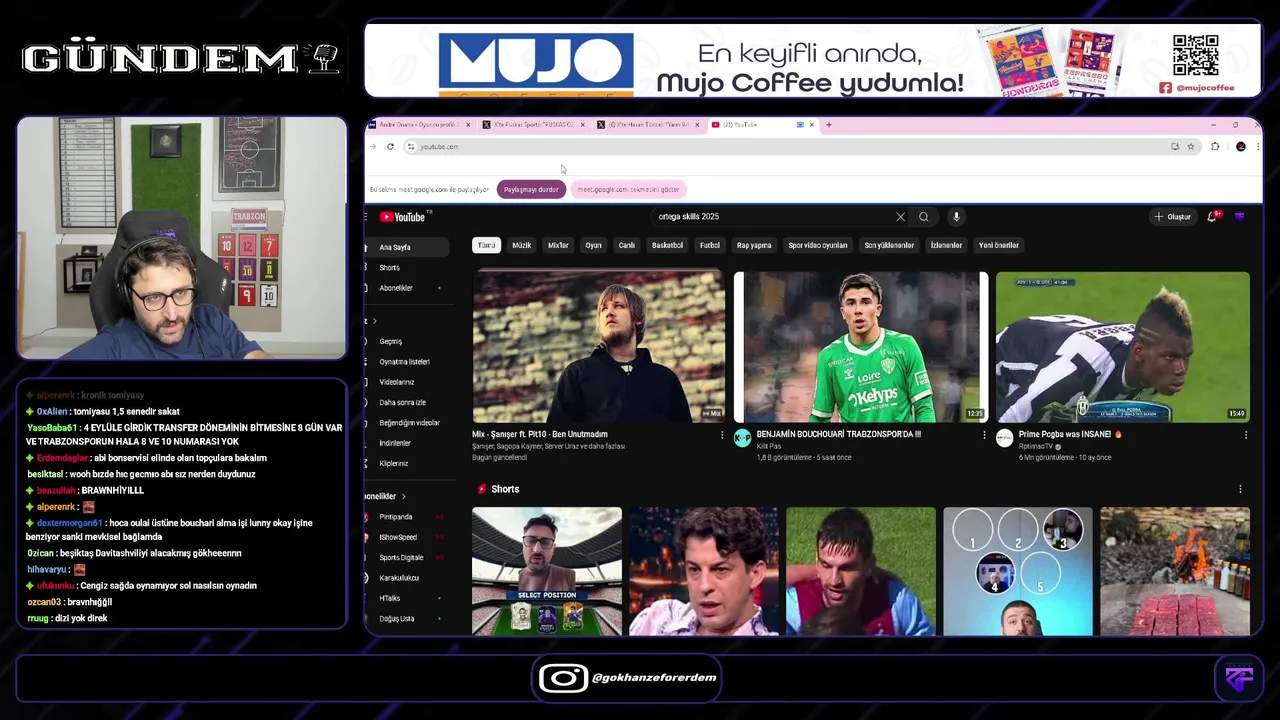Open Oynatma listeleri in sidebar

[x=407, y=362]
